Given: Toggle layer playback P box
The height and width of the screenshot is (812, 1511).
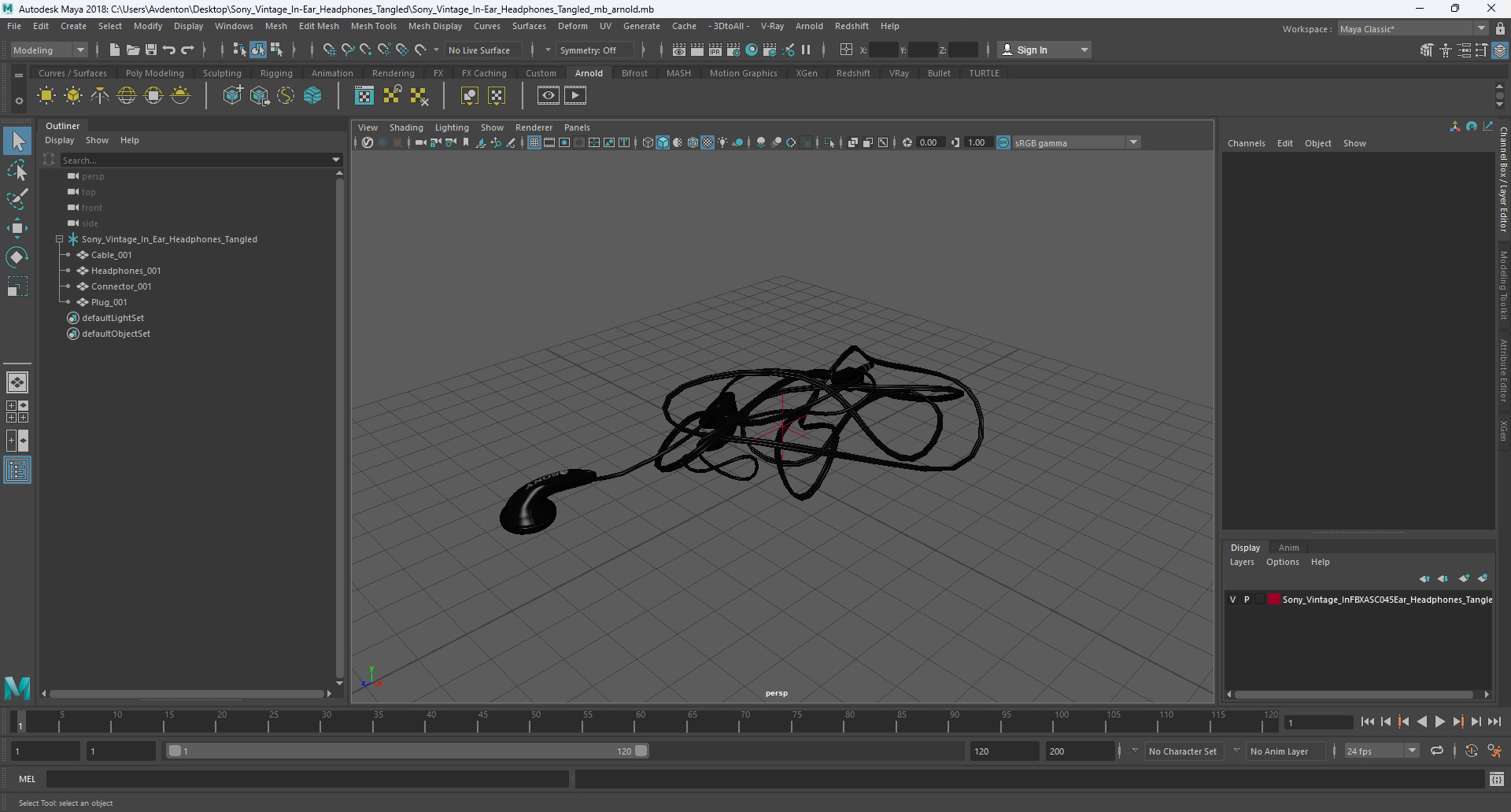Looking at the screenshot, I should tap(1247, 600).
